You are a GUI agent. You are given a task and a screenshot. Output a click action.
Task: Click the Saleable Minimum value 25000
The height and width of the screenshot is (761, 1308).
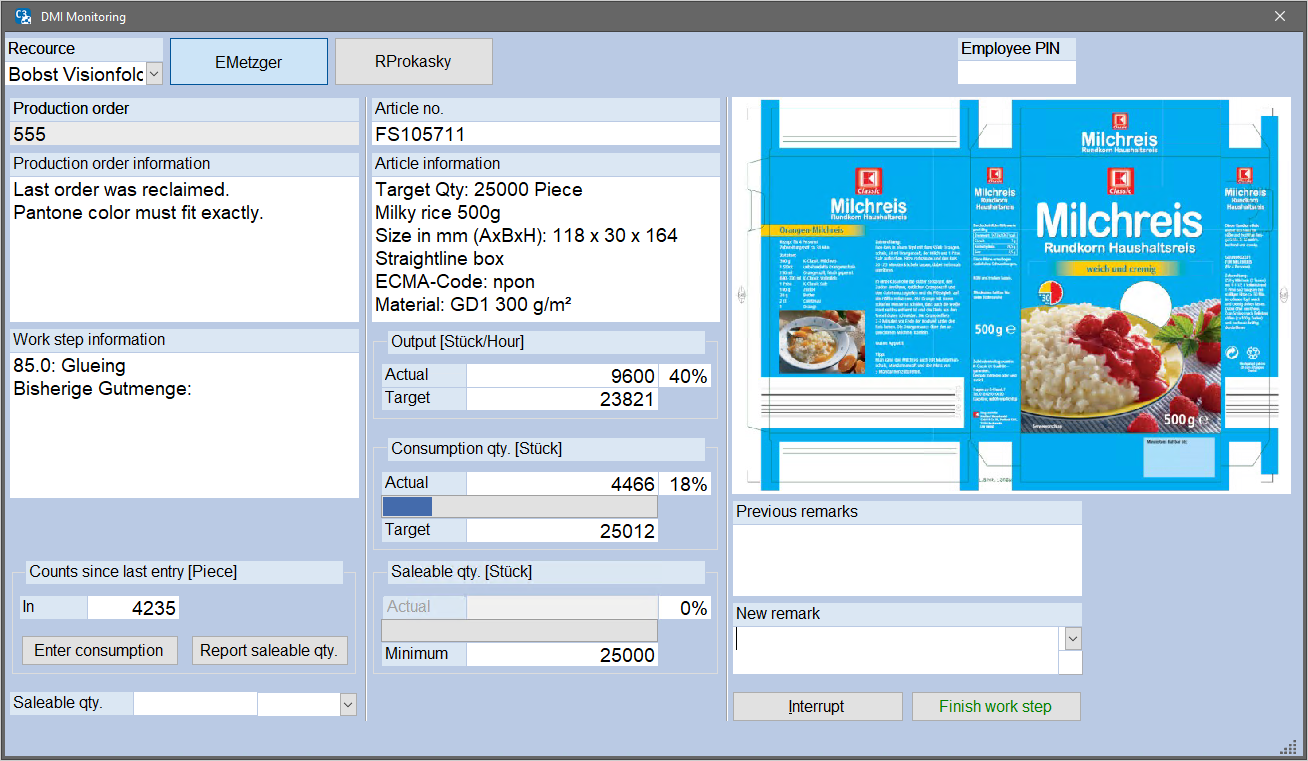(562, 655)
